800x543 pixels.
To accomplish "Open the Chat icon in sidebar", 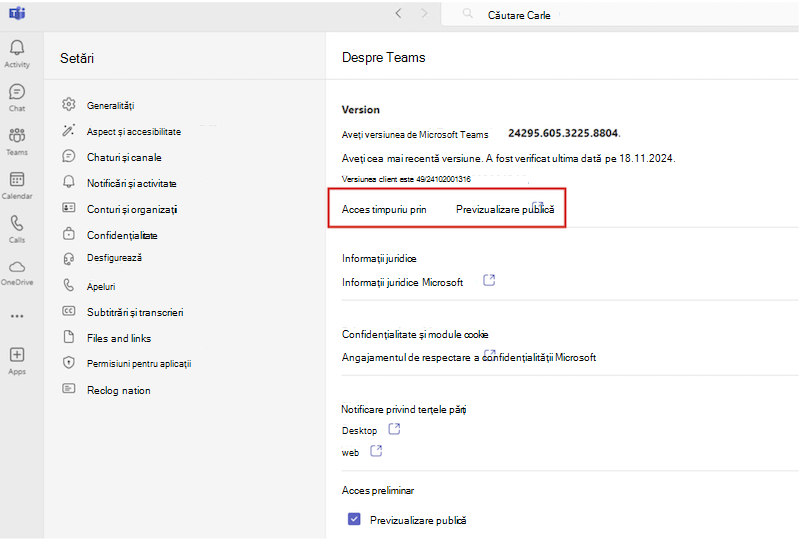I will [17, 92].
